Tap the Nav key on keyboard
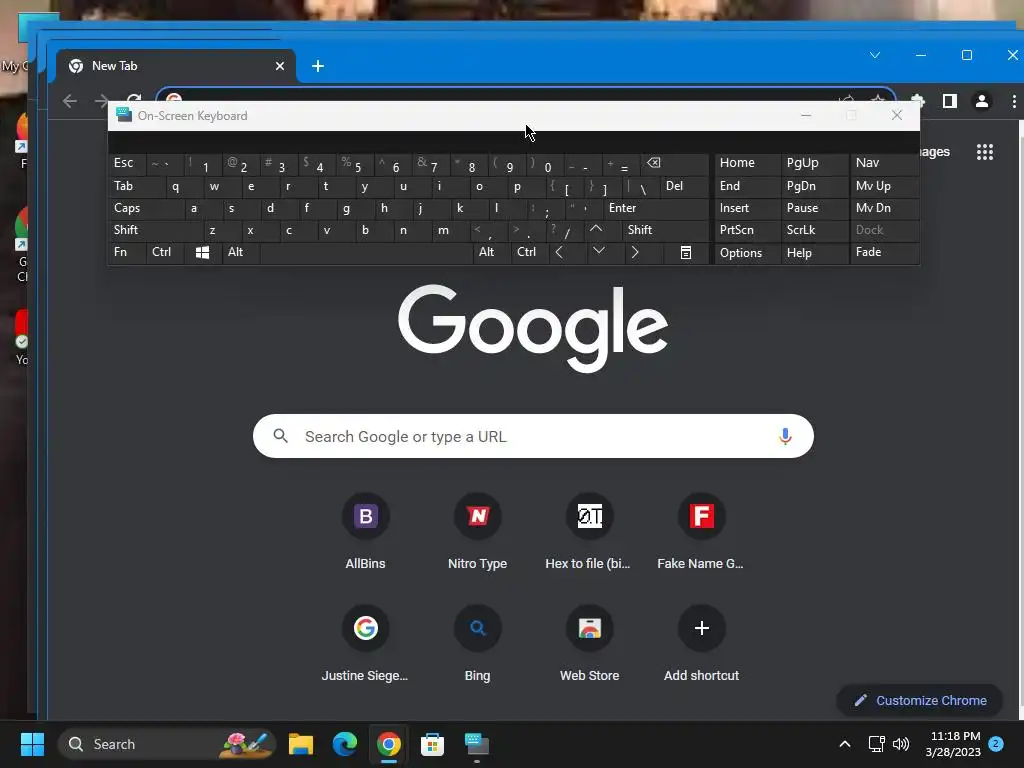The width and height of the screenshot is (1024, 768). (x=884, y=163)
